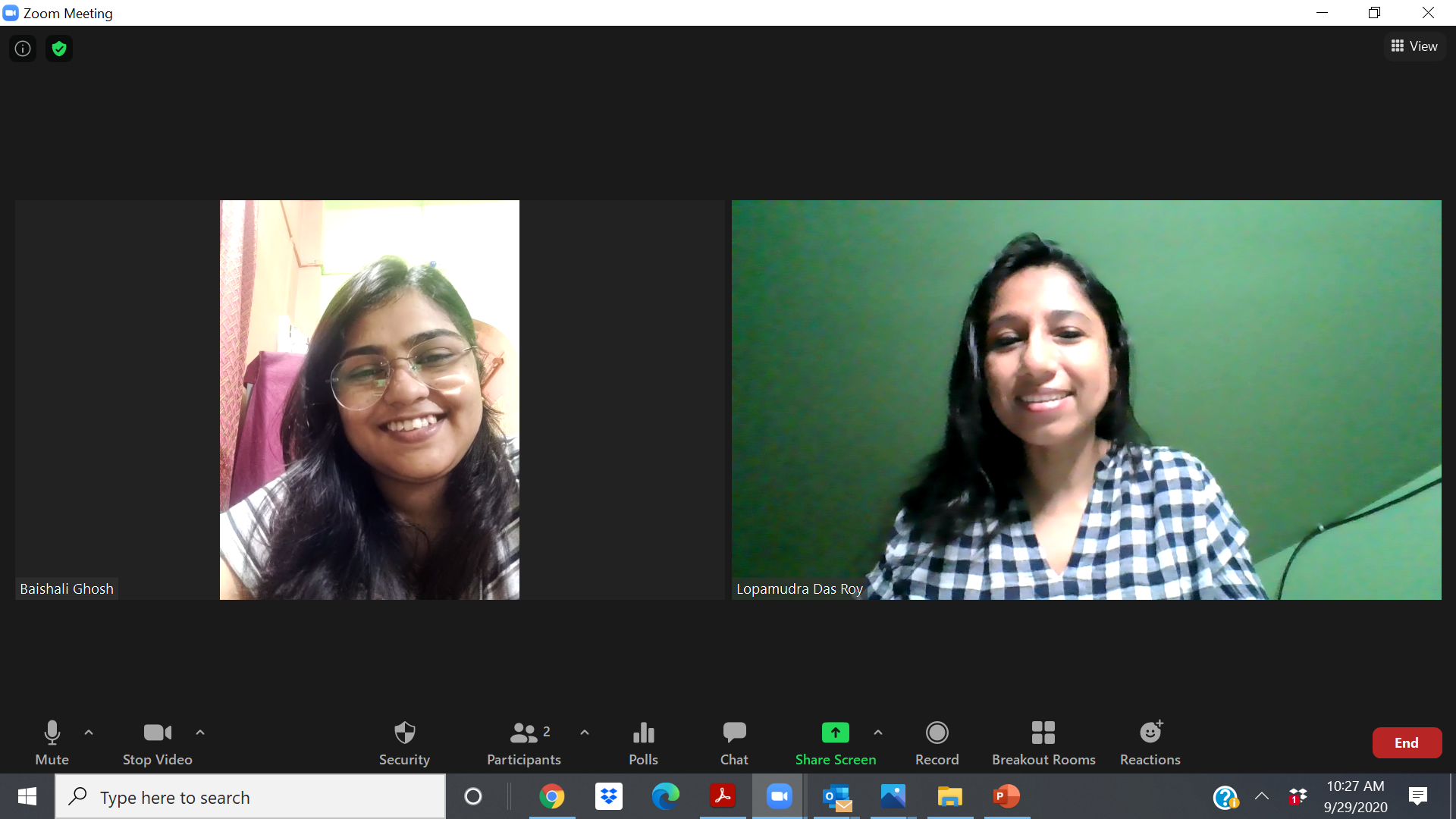Share your screen
The image size is (1456, 819).
coord(834,742)
